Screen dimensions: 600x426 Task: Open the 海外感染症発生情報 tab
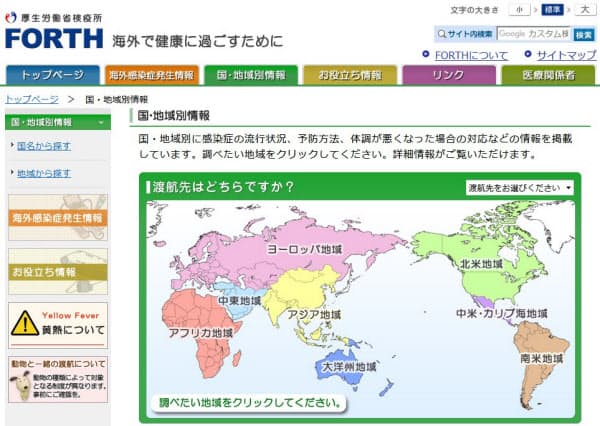click(x=151, y=75)
